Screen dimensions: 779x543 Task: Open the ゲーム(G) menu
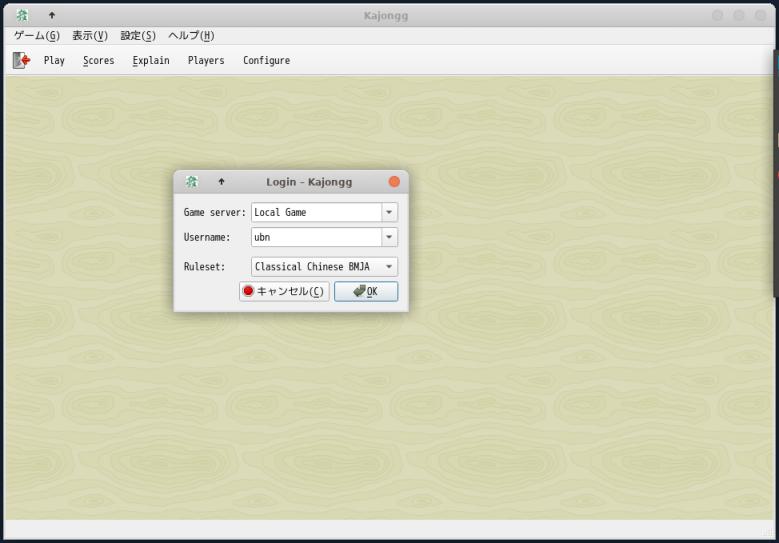(37, 36)
